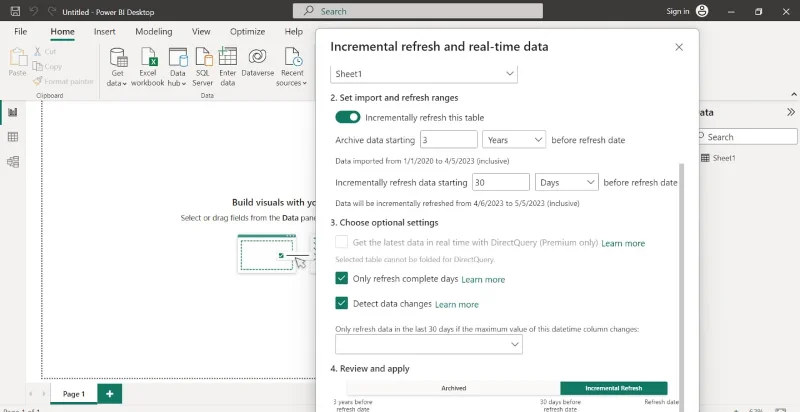This screenshot has height=412, width=800.
Task: Click the Archive data starting number field
Action: (449, 140)
